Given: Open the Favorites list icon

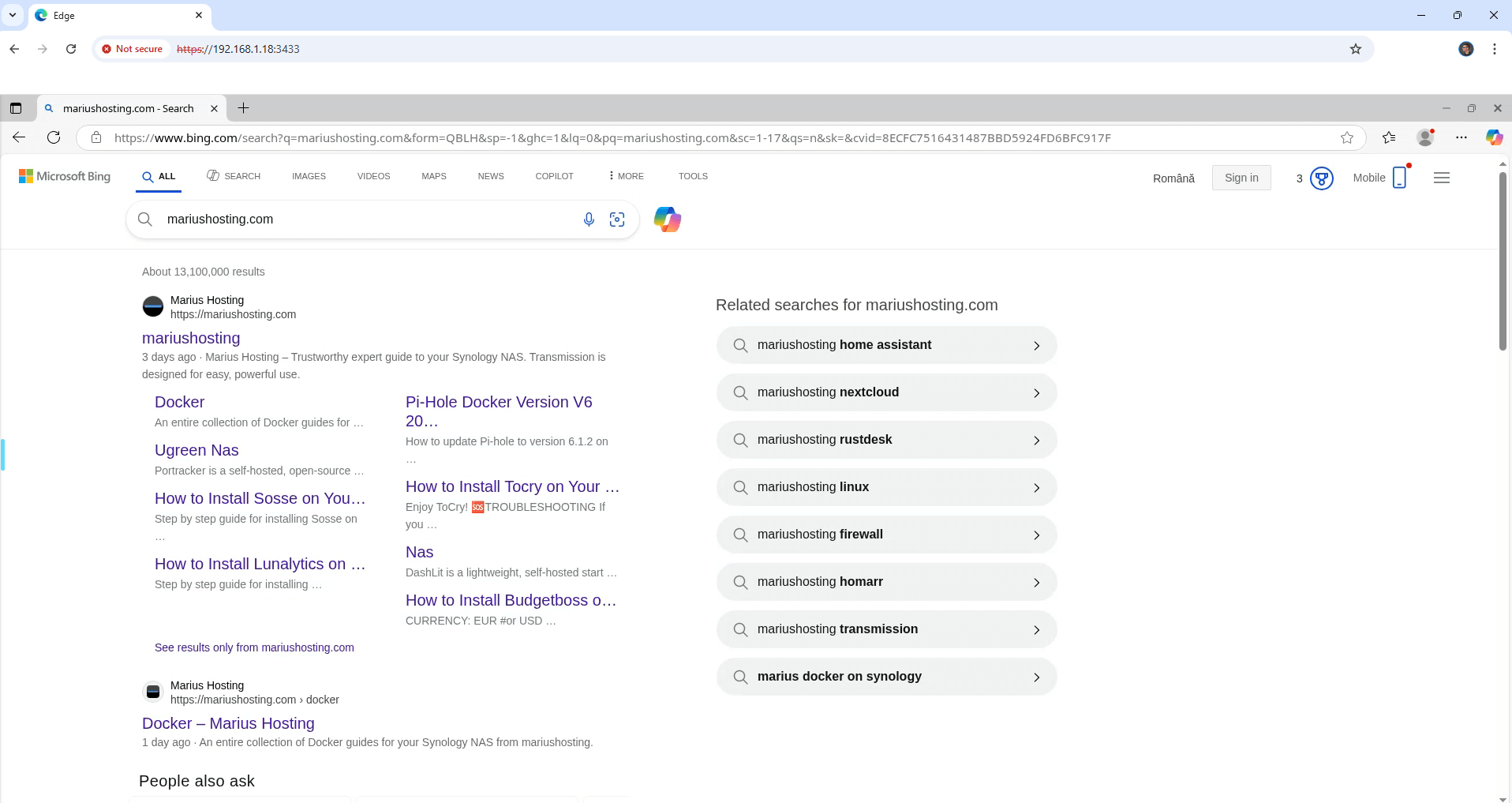Looking at the screenshot, I should pyautogui.click(x=1390, y=137).
